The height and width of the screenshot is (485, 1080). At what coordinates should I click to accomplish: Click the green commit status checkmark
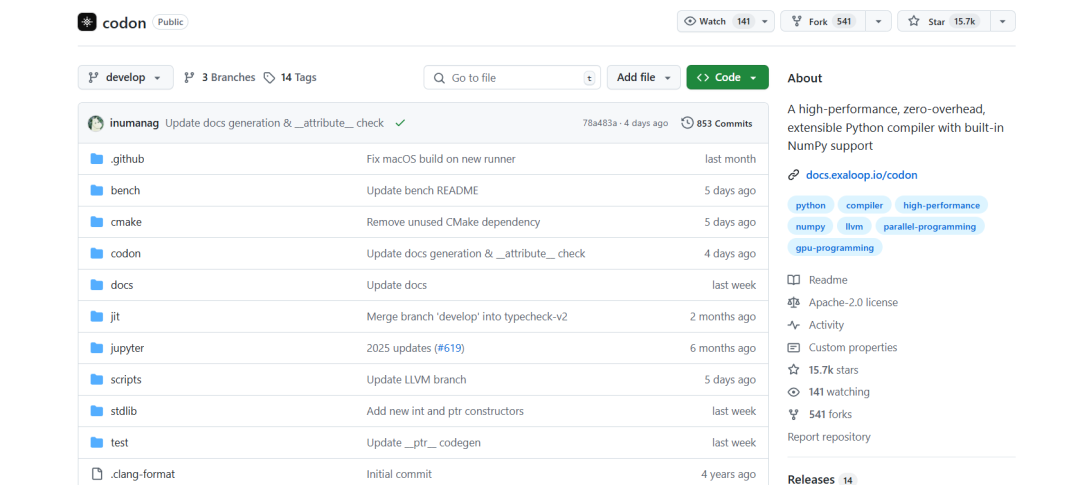point(400,123)
